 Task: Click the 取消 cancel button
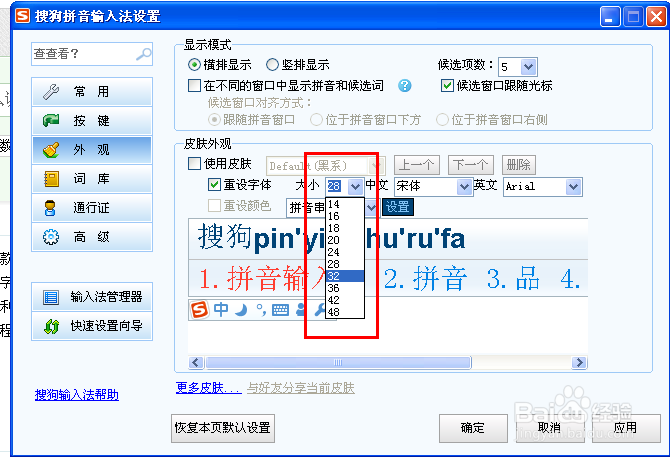pos(550,428)
